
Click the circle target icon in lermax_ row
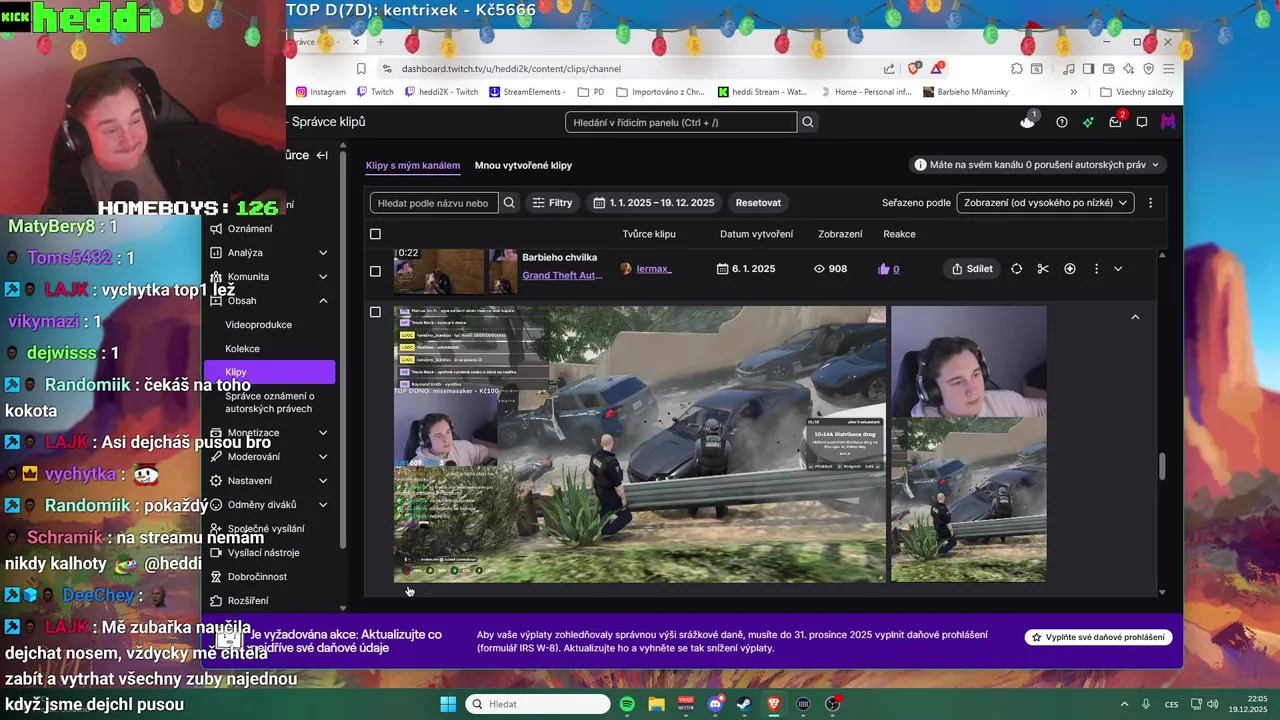click(x=1016, y=269)
